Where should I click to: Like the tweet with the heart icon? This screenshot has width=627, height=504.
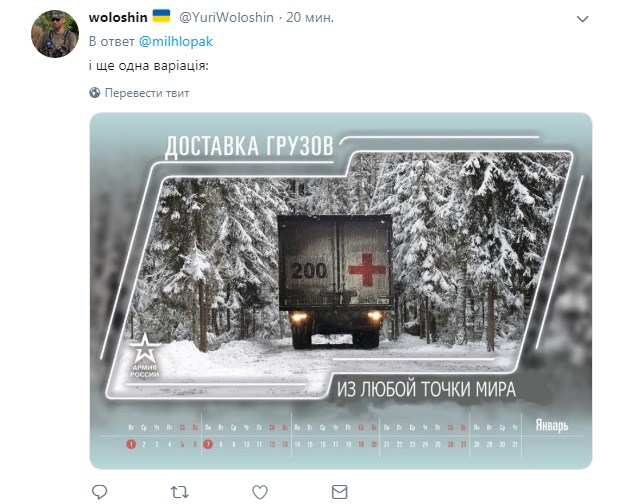point(260,492)
